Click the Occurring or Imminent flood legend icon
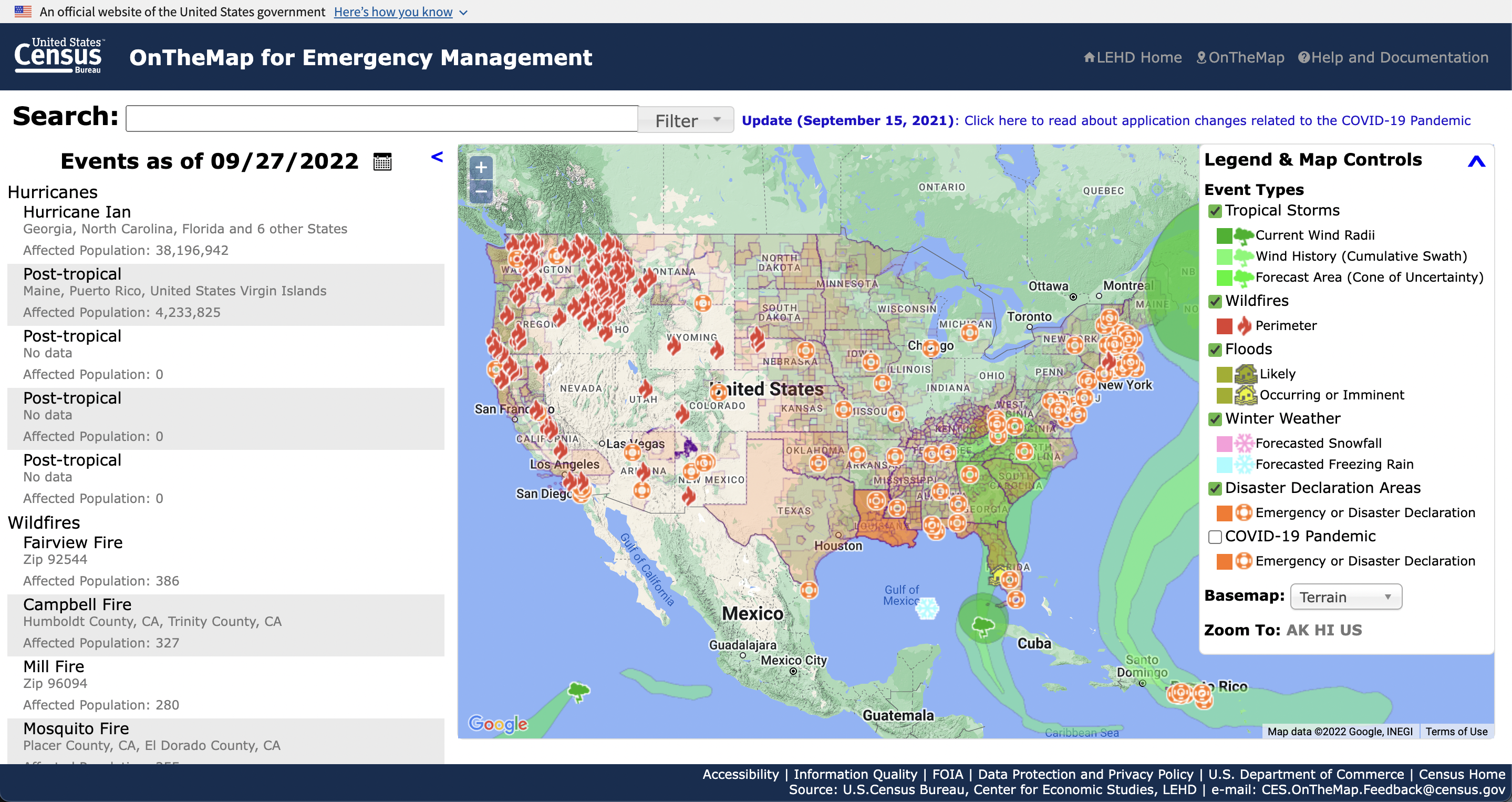The width and height of the screenshot is (1512, 802). [1246, 395]
